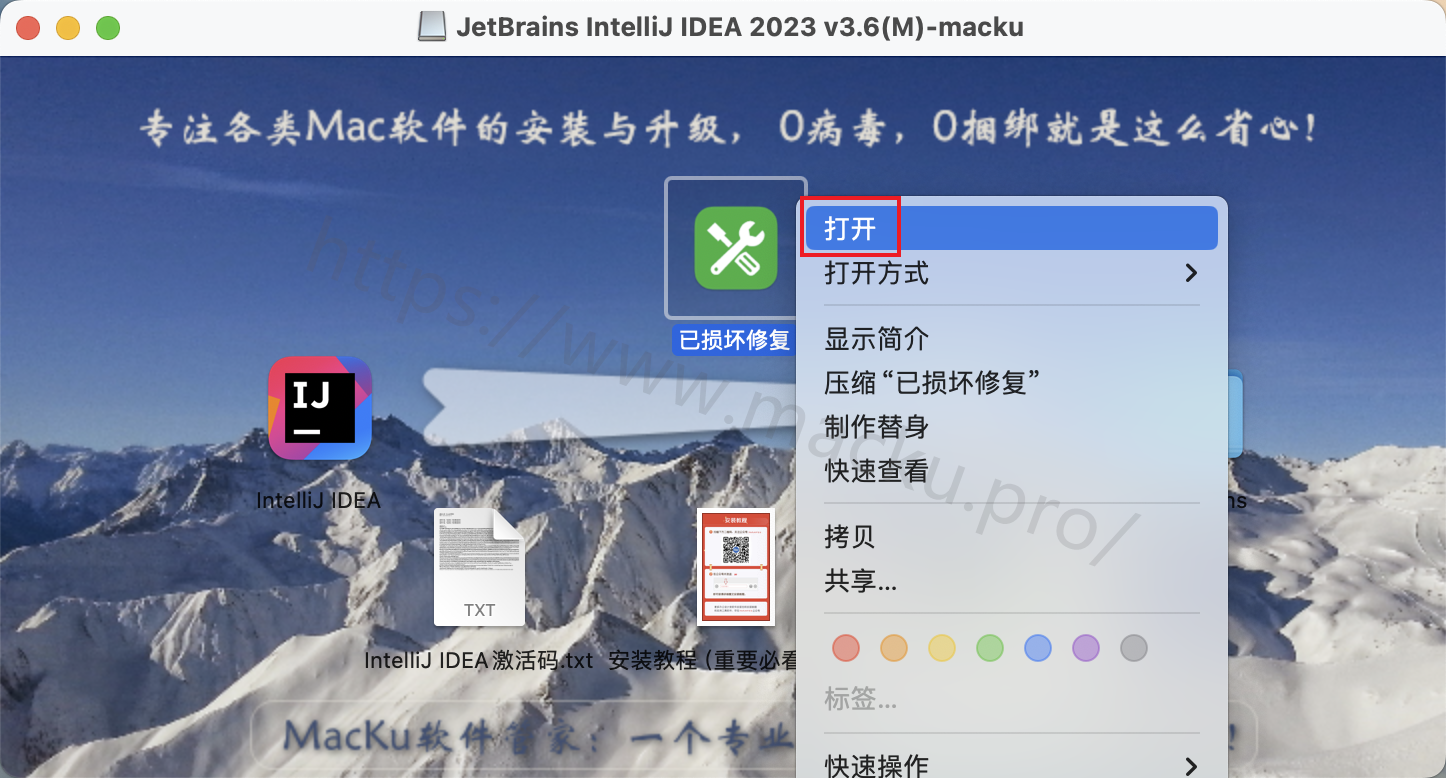Viewport: 1446px width, 778px height.
Task: Click the IntelliJ IDEA app icon
Action: pyautogui.click(x=320, y=408)
